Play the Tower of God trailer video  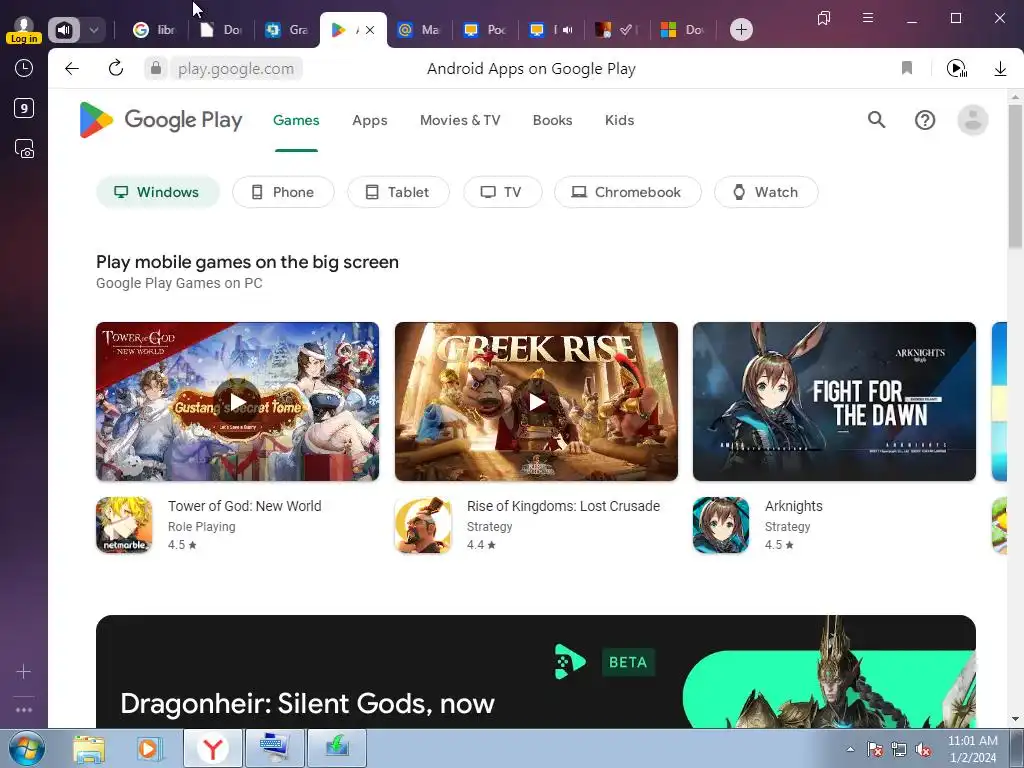tap(238, 402)
